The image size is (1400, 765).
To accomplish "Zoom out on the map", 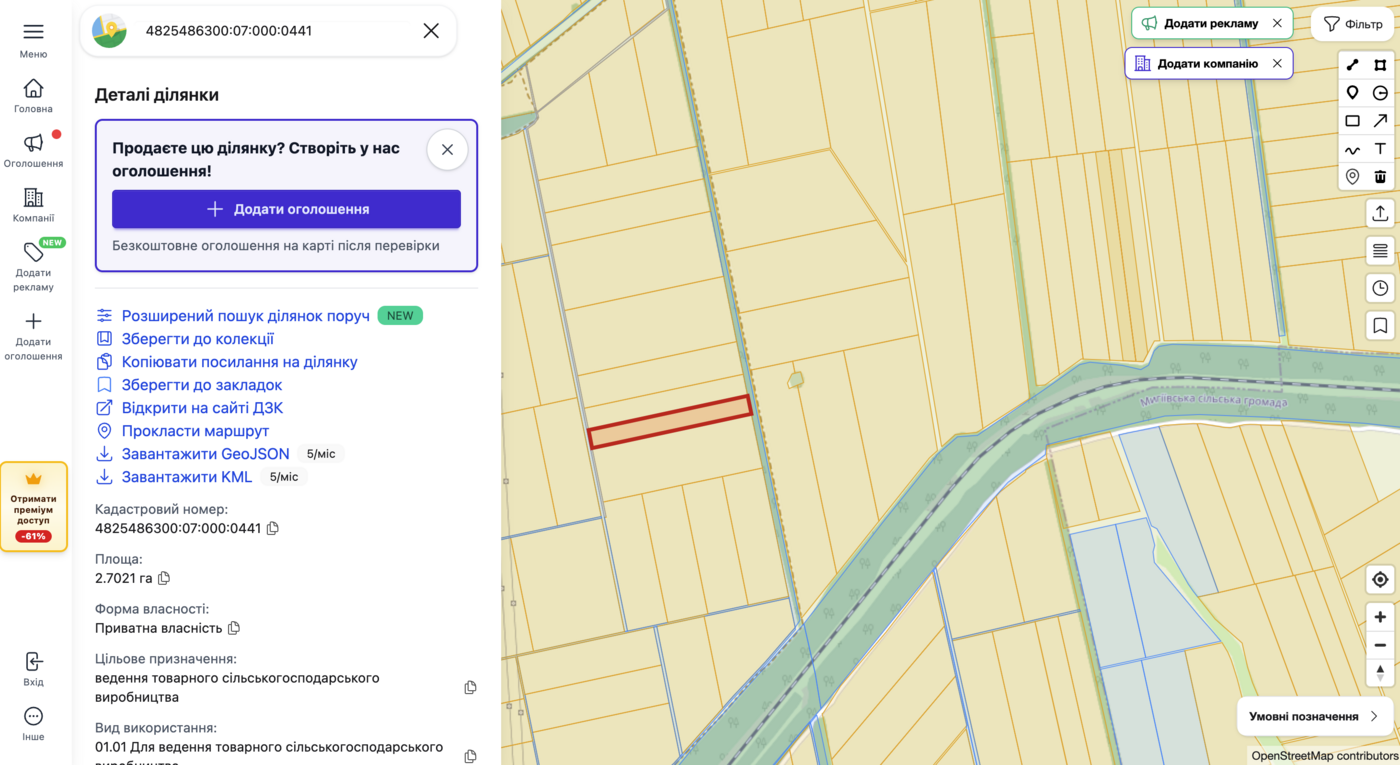I will pos(1380,645).
